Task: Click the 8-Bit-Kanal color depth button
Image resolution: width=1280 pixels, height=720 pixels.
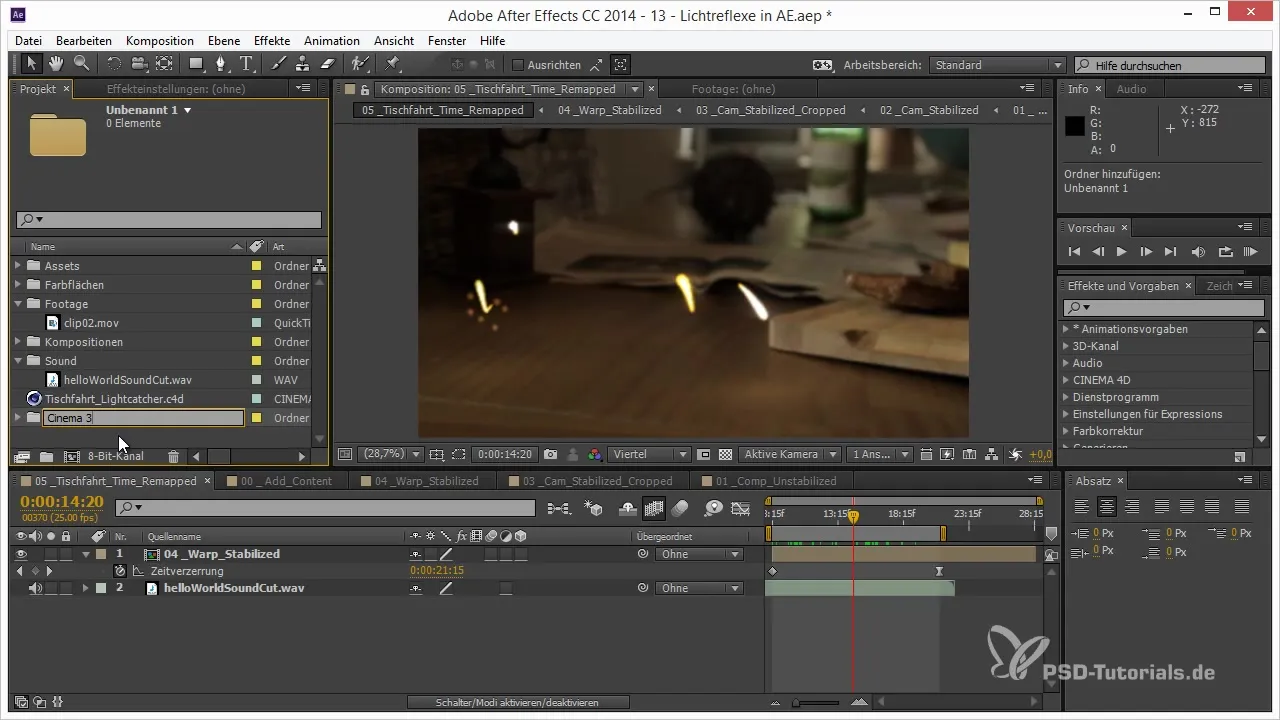Action: (x=115, y=456)
